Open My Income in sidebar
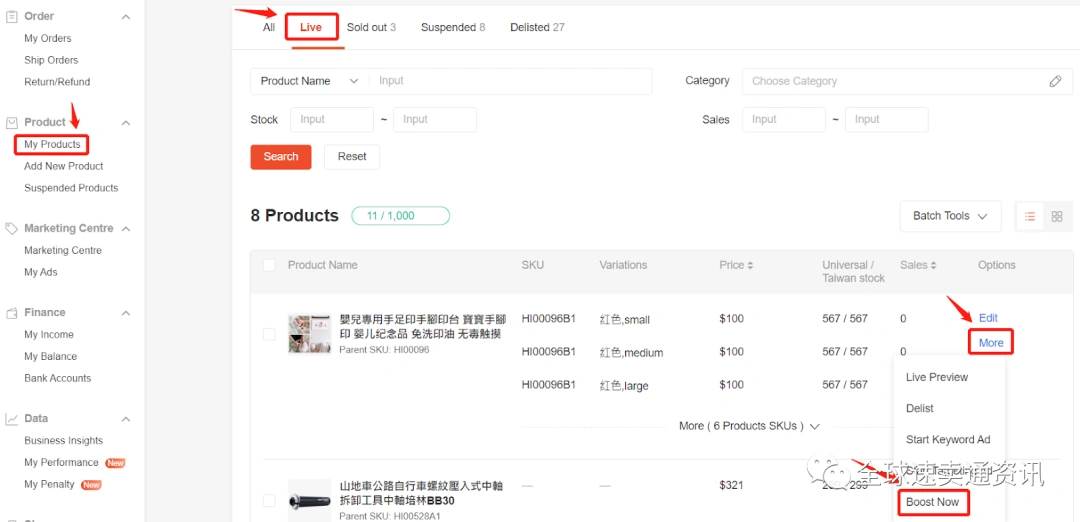 [49, 335]
